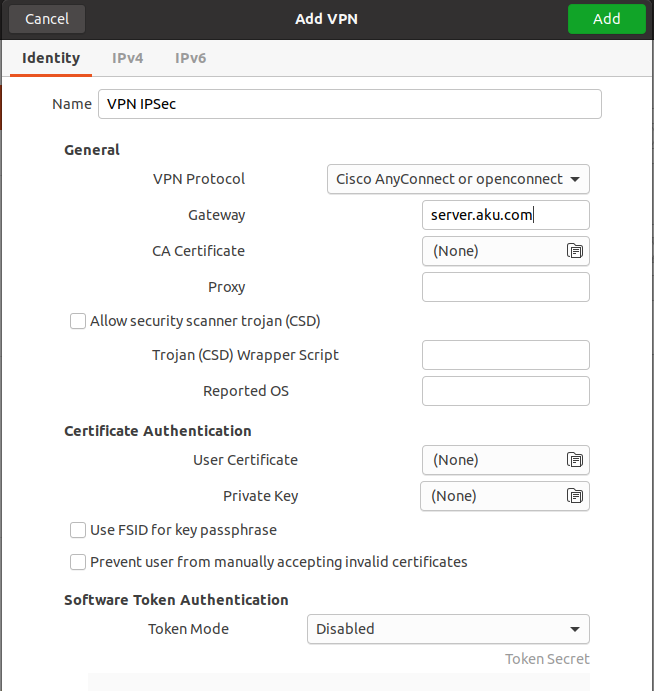The width and height of the screenshot is (654, 691).
Task: Check Prevent user from accepting invalid certificates
Action: [78, 562]
